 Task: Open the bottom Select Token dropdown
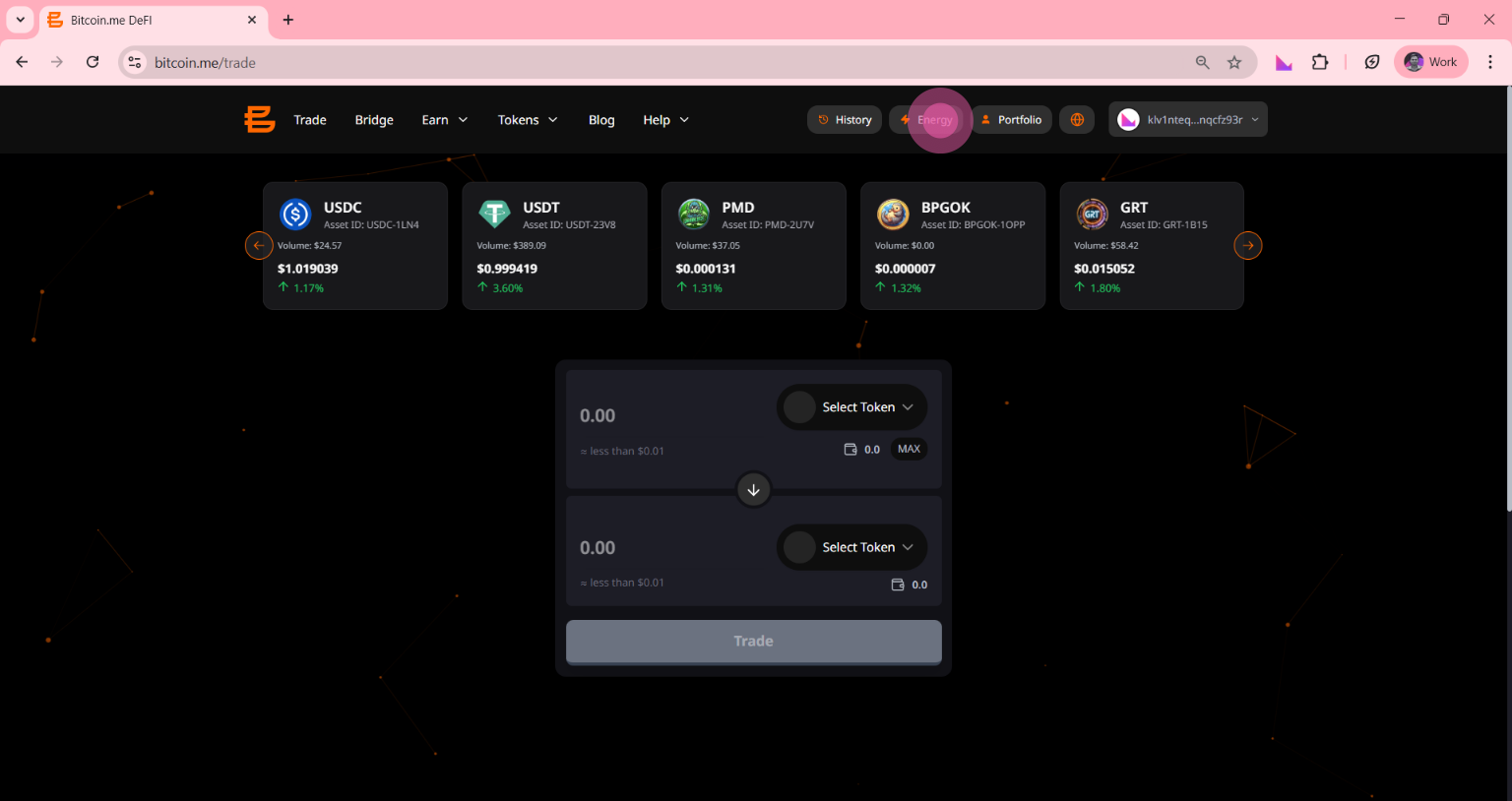(852, 547)
